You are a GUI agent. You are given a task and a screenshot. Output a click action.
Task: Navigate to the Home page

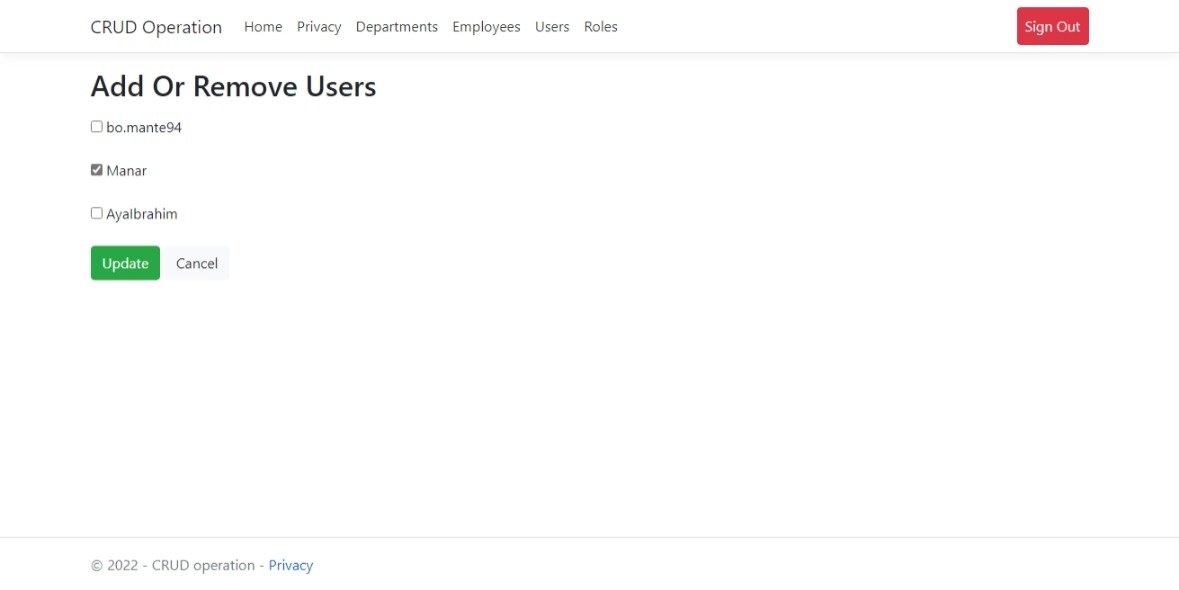click(x=263, y=27)
